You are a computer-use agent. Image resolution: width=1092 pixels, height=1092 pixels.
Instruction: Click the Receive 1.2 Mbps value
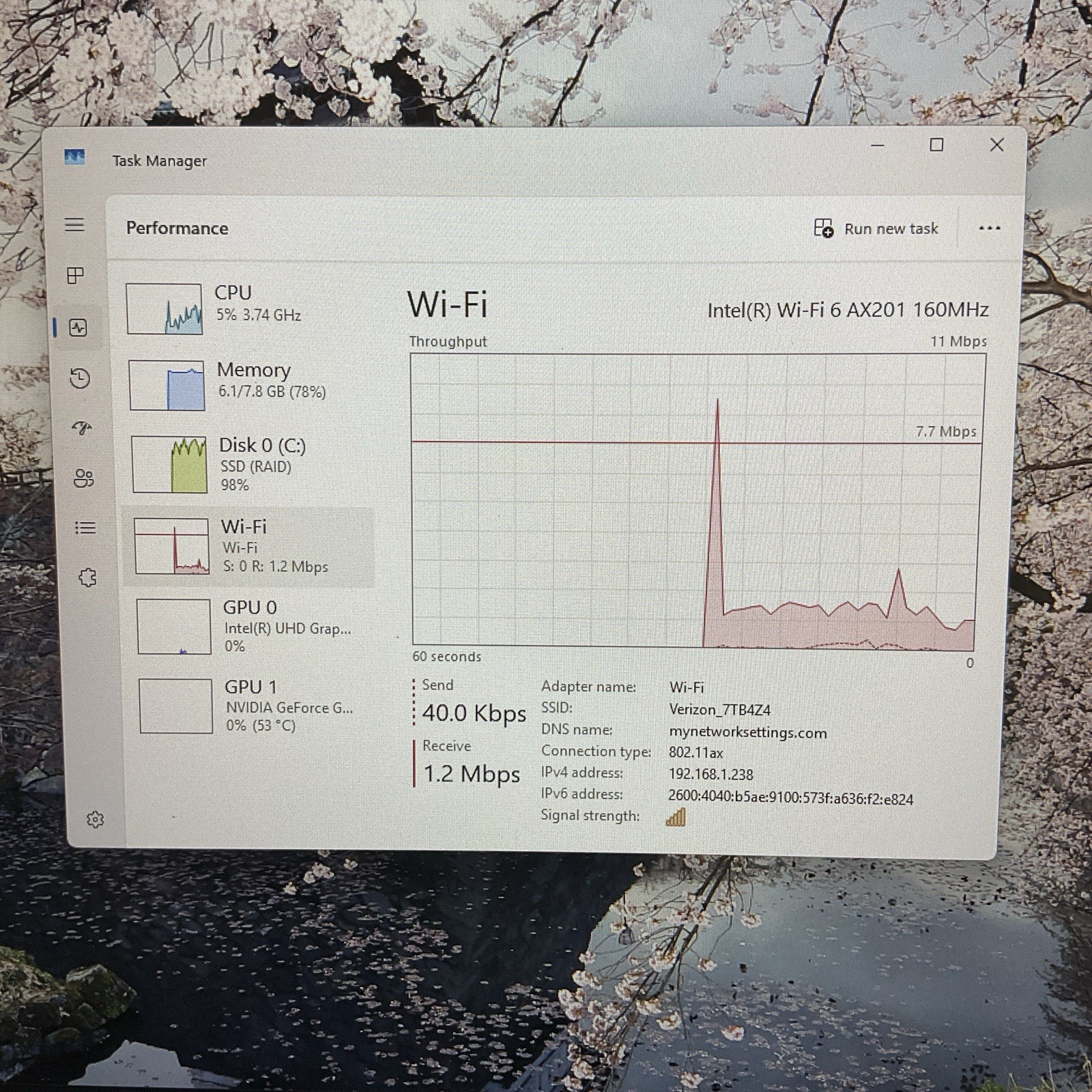471,774
